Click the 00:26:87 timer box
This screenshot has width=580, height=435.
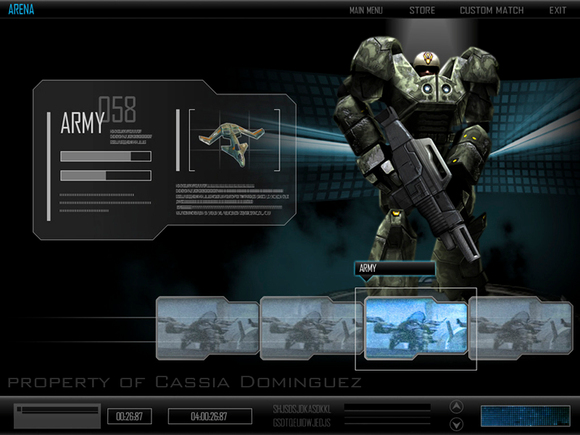[129, 417]
